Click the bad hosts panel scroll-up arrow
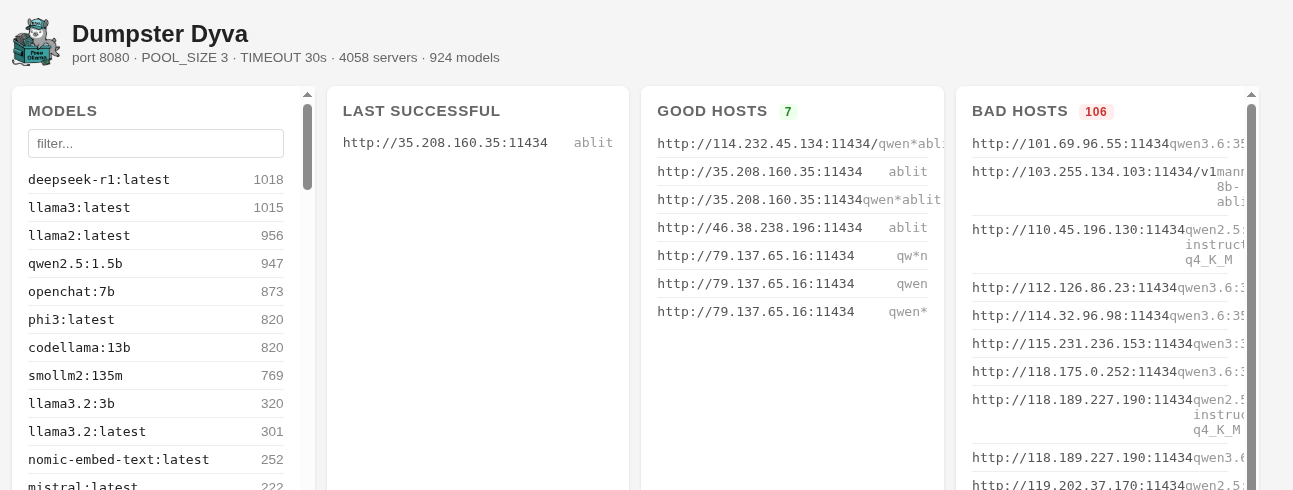The image size is (1293, 490). pyautogui.click(x=1251, y=95)
